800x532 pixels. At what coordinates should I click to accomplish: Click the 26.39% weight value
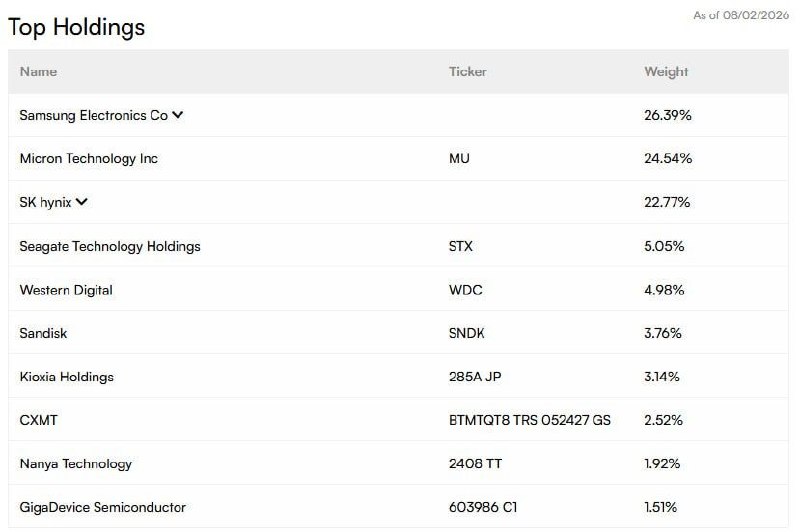667,115
